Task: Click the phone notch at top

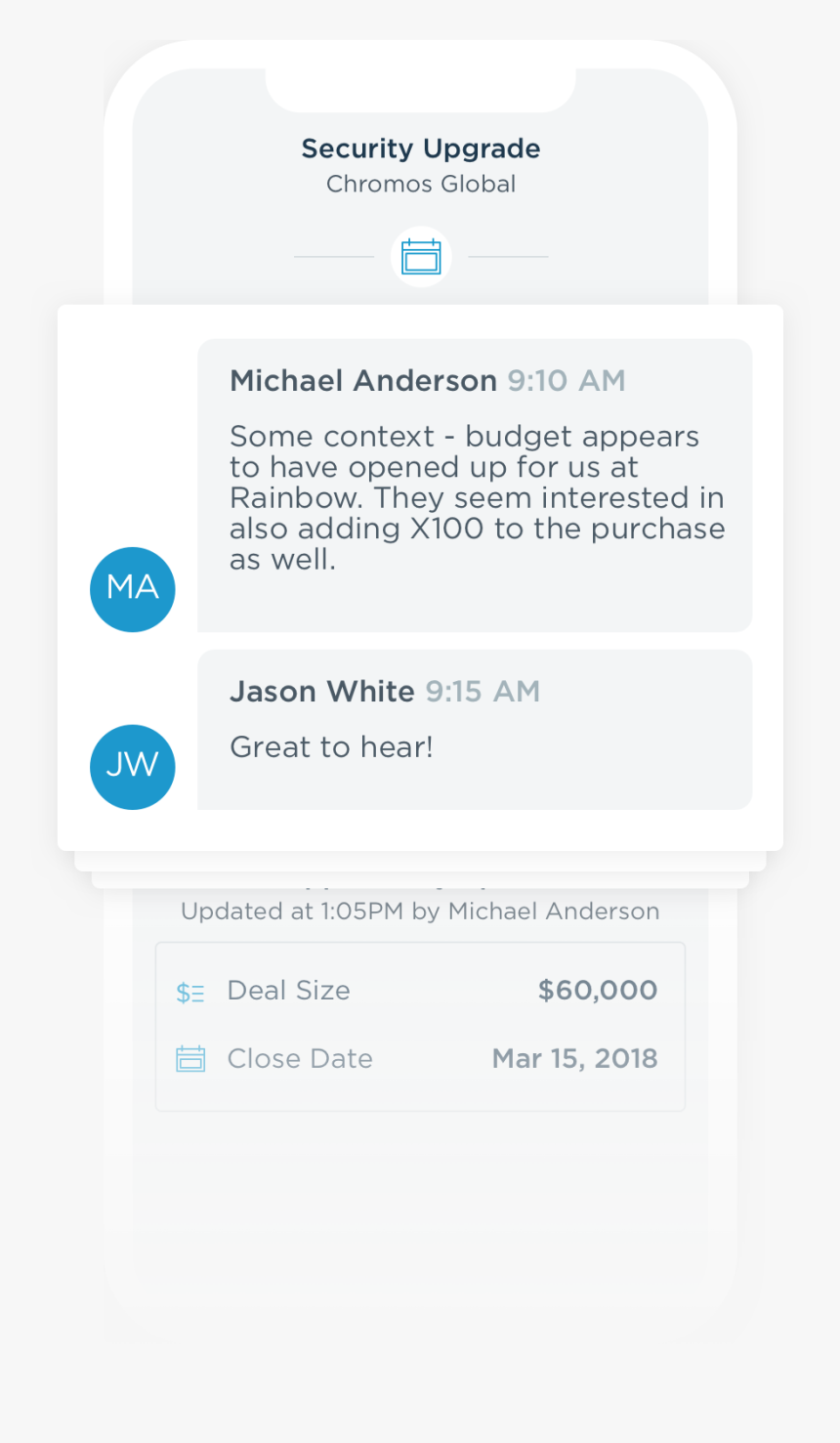Action: click(421, 90)
